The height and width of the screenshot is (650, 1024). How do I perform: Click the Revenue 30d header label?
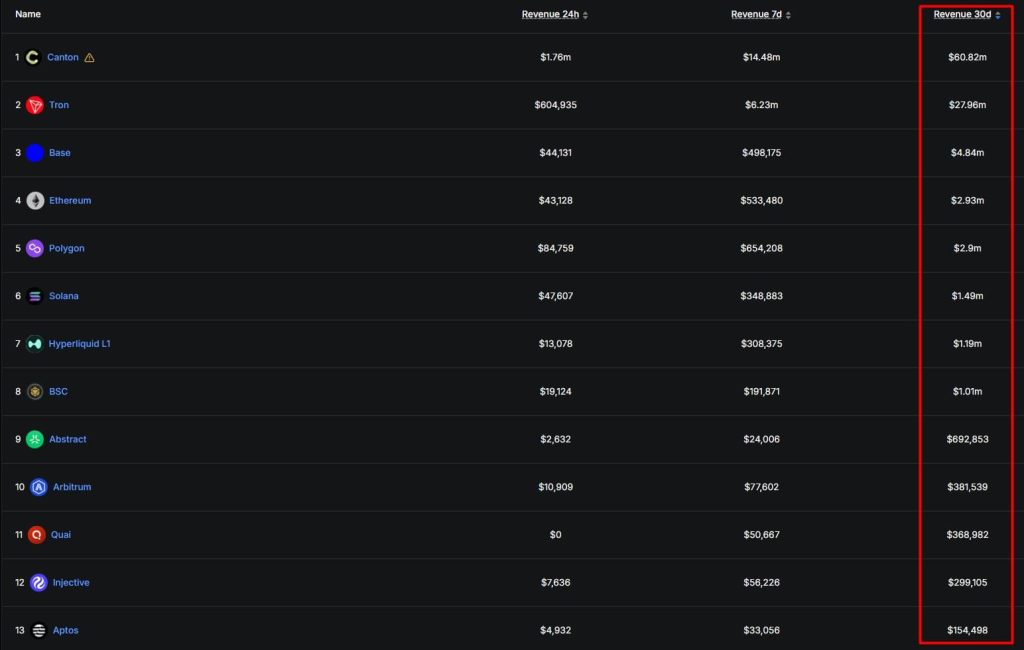click(962, 14)
